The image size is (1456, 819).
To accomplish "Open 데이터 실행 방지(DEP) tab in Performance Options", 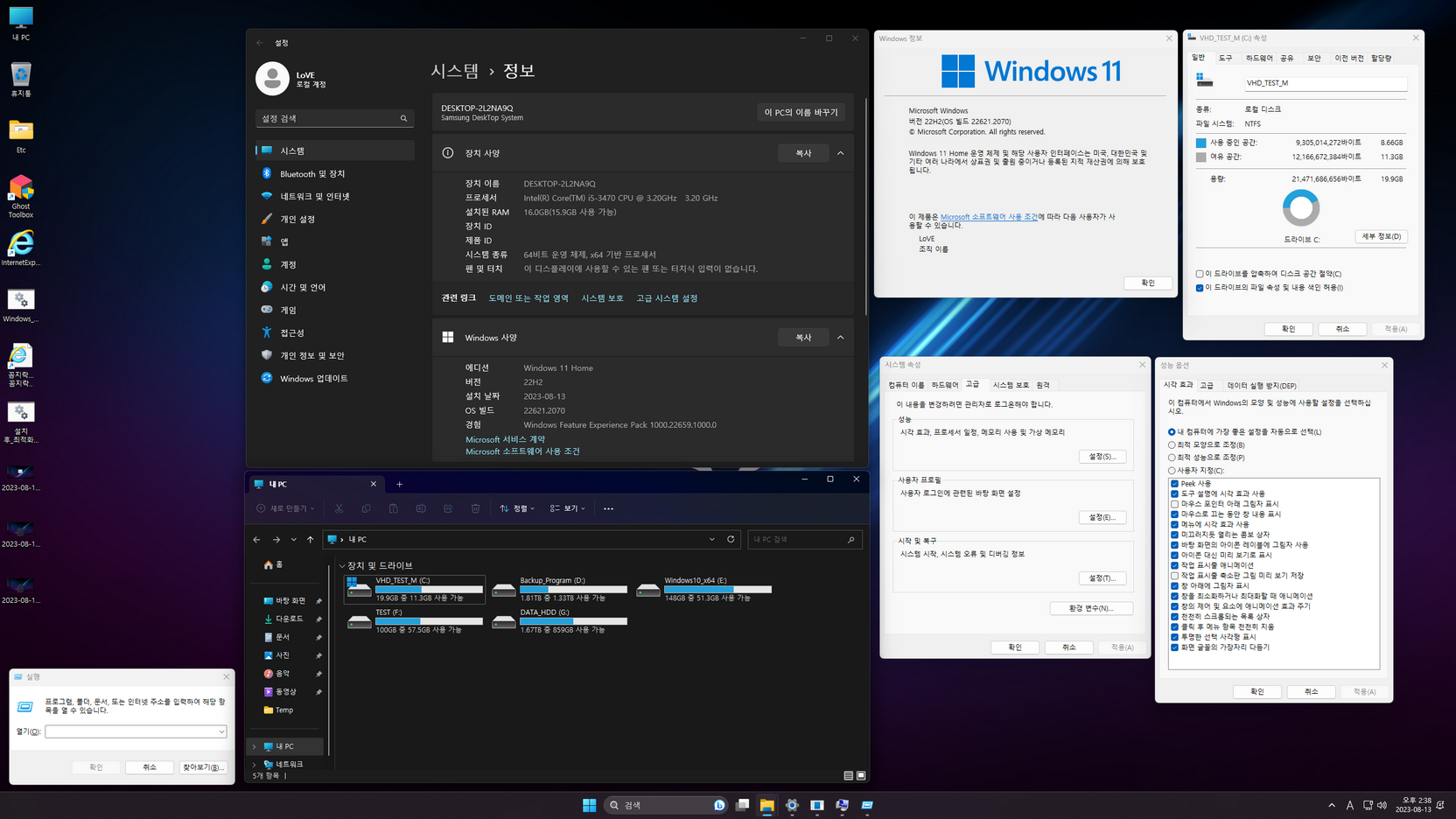I will 1262,385.
